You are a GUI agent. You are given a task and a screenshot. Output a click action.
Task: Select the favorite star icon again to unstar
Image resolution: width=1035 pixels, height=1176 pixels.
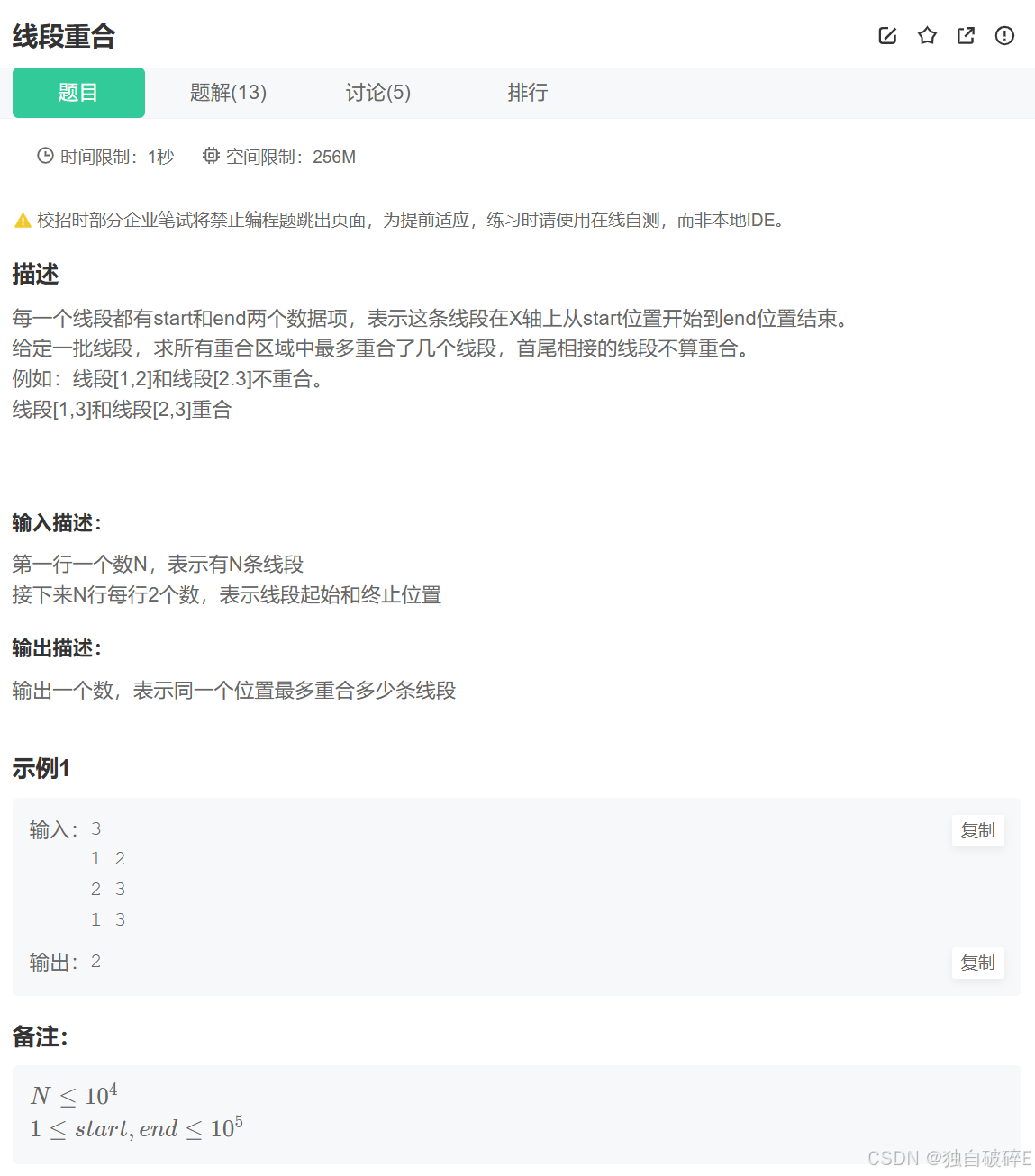[926, 36]
